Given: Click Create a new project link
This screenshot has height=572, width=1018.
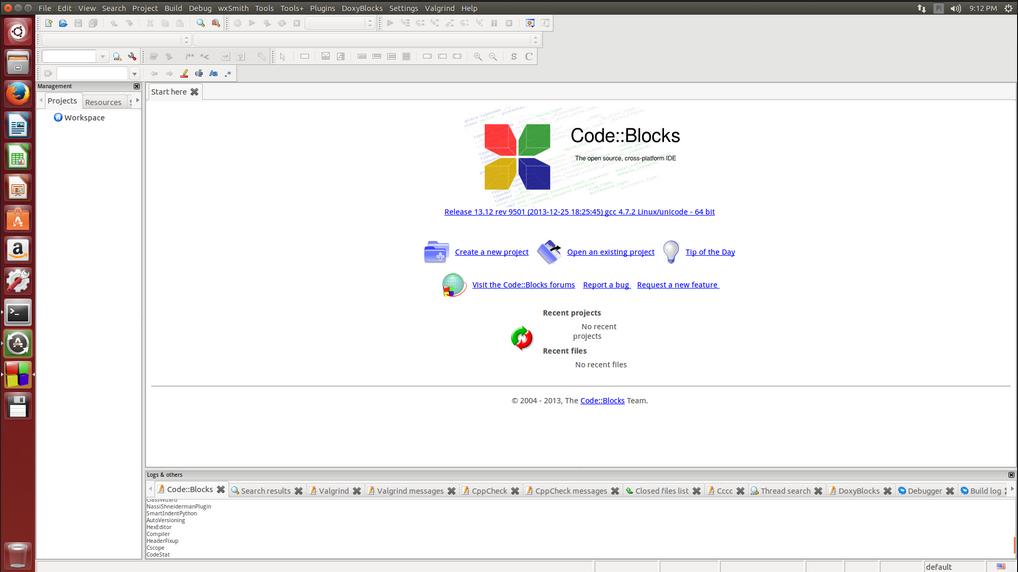Looking at the screenshot, I should pos(491,252).
